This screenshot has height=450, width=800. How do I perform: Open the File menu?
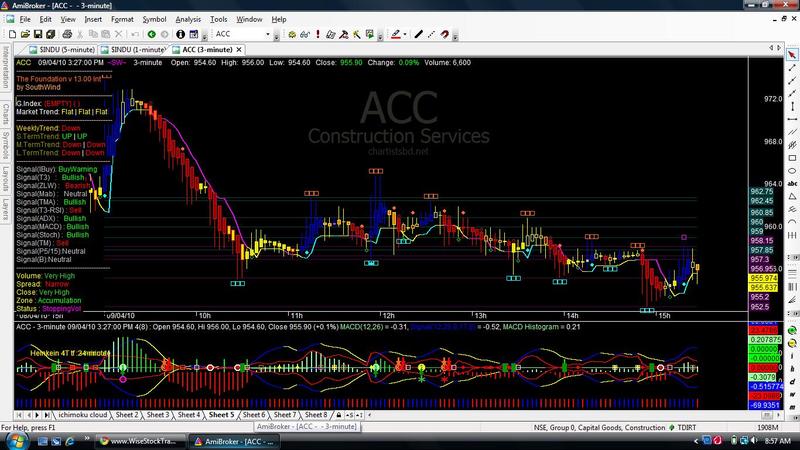(25, 19)
